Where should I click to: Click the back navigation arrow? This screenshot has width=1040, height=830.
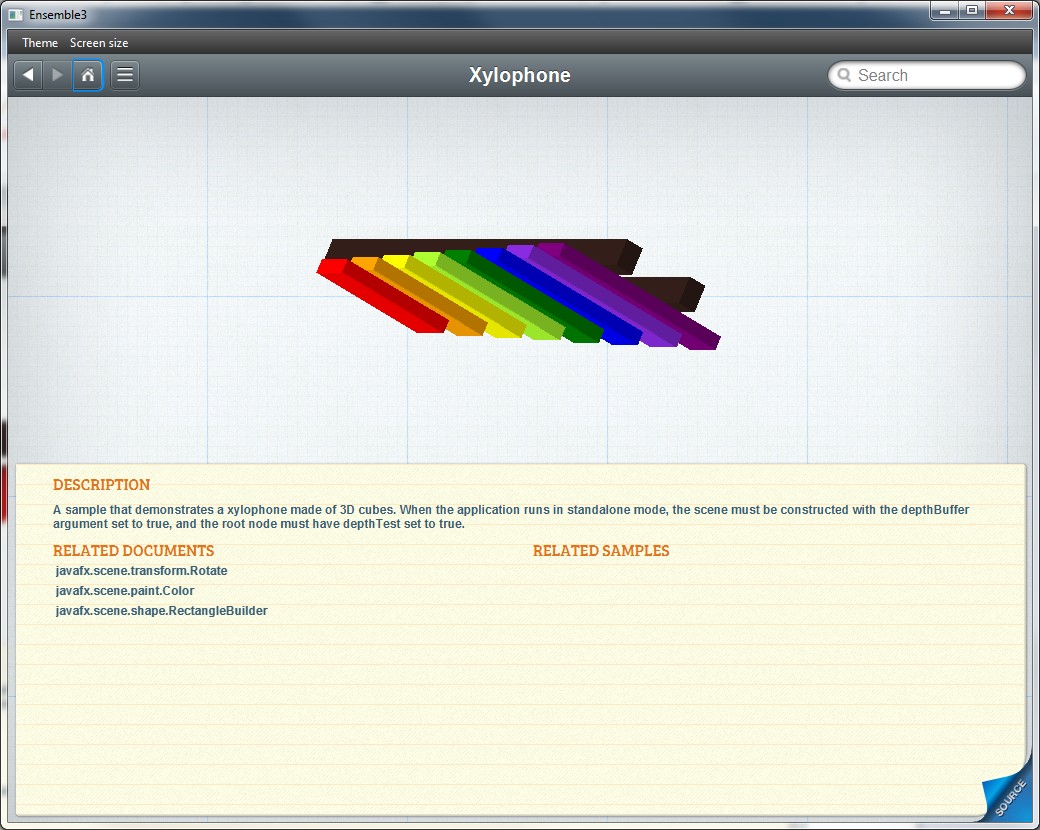coord(28,75)
